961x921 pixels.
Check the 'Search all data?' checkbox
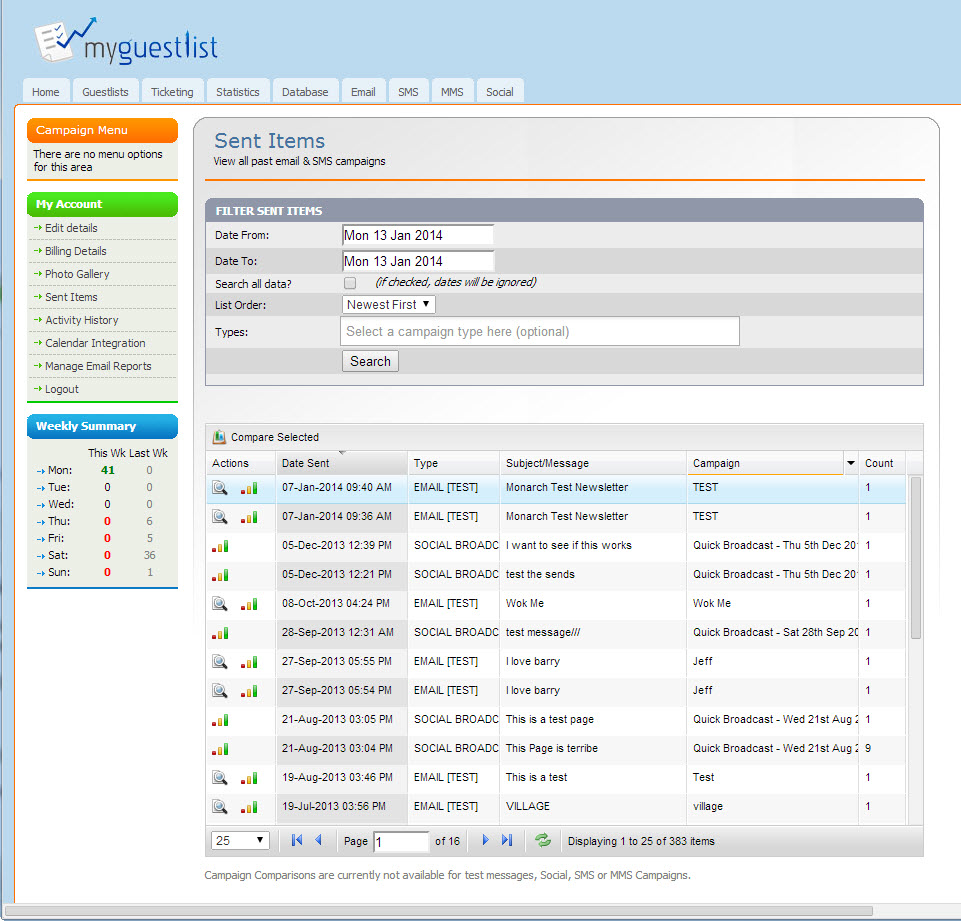[350, 283]
